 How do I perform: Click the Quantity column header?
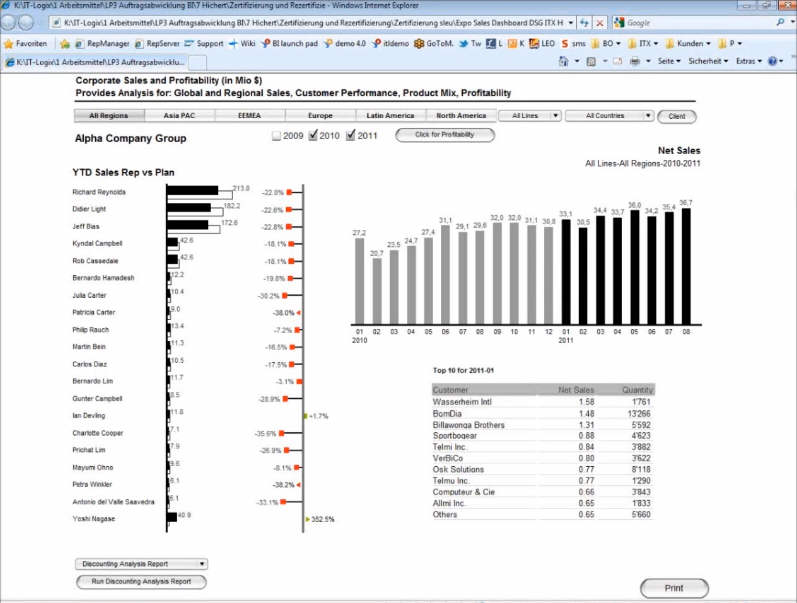(x=637, y=390)
